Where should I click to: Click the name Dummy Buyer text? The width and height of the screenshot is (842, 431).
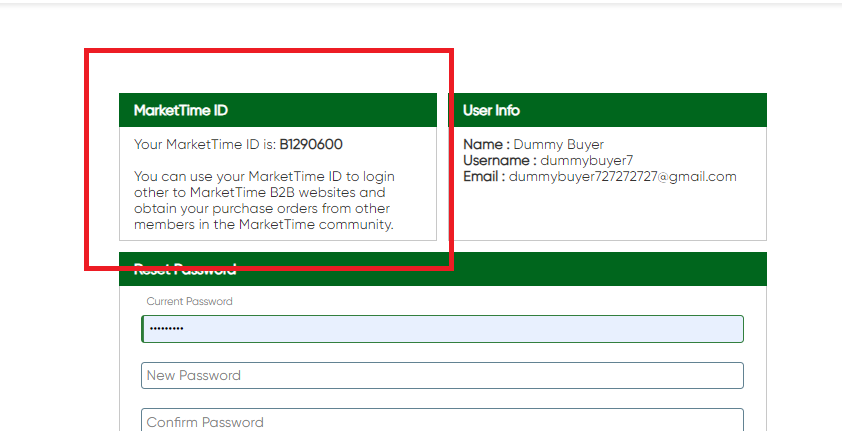coord(558,144)
